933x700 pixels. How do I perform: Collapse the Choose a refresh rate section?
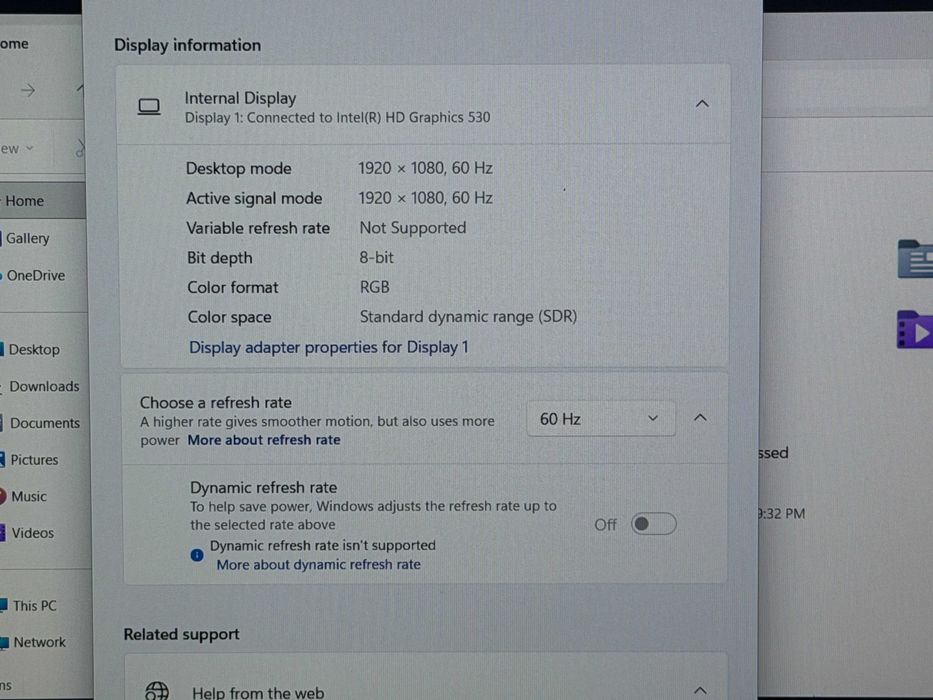click(700, 418)
